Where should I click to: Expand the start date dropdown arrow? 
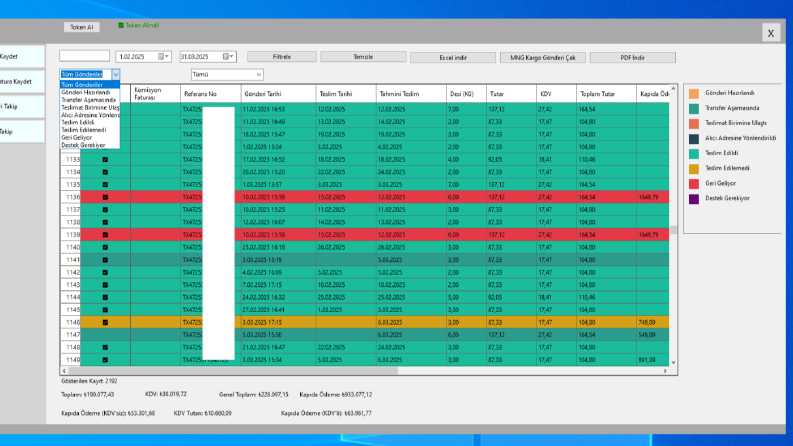tap(167, 57)
